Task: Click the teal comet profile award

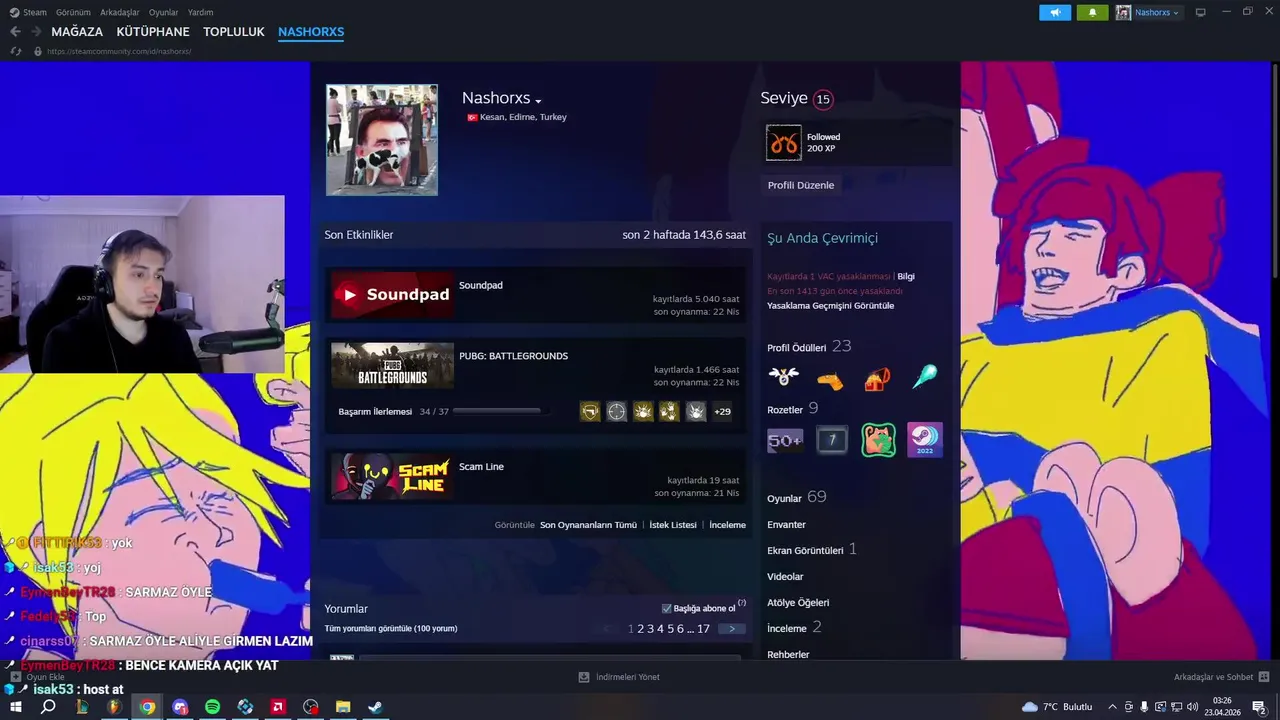Action: click(x=924, y=377)
